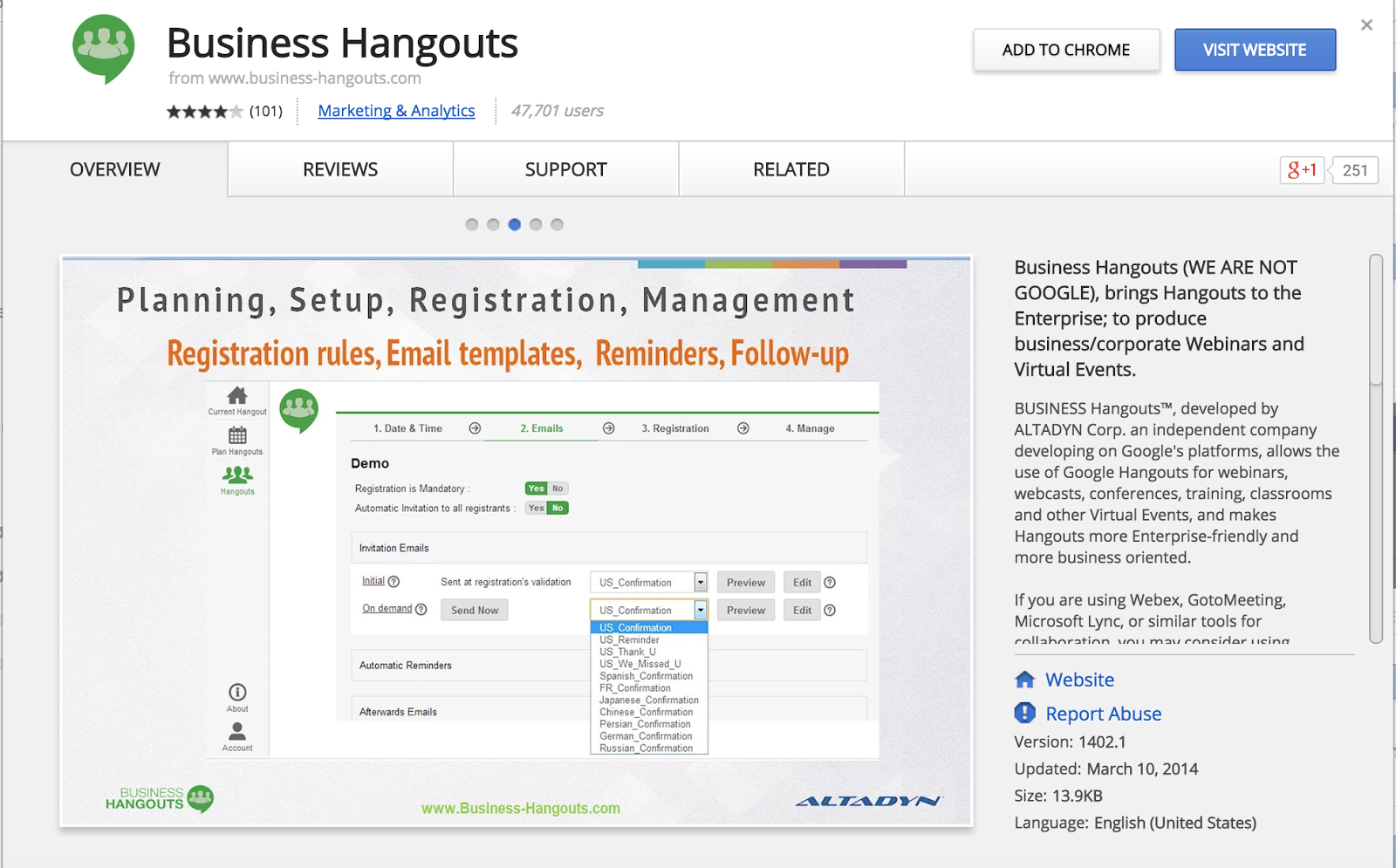Select Spanish_Confirmation from the template list
The image size is (1396, 868).
(x=646, y=675)
